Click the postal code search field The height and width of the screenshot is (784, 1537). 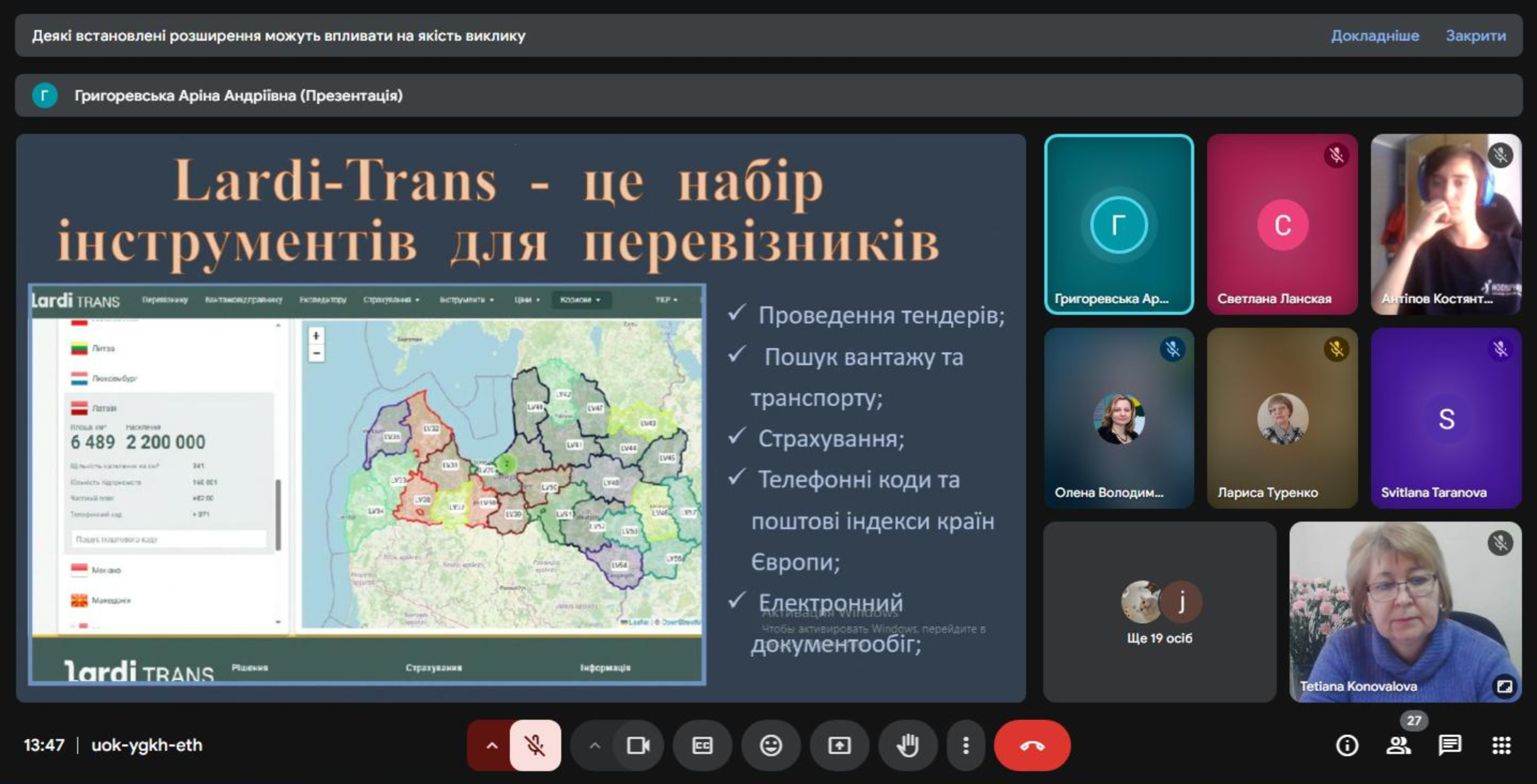click(x=168, y=539)
